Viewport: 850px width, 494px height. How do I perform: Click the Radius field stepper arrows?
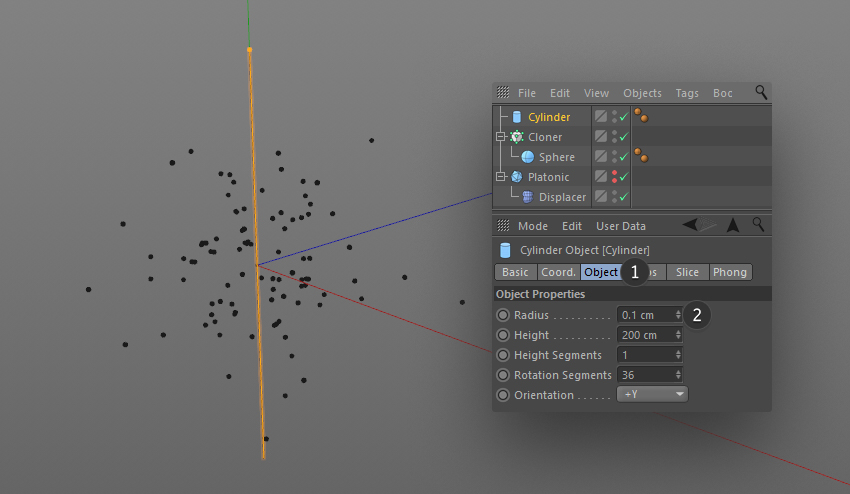pos(678,315)
